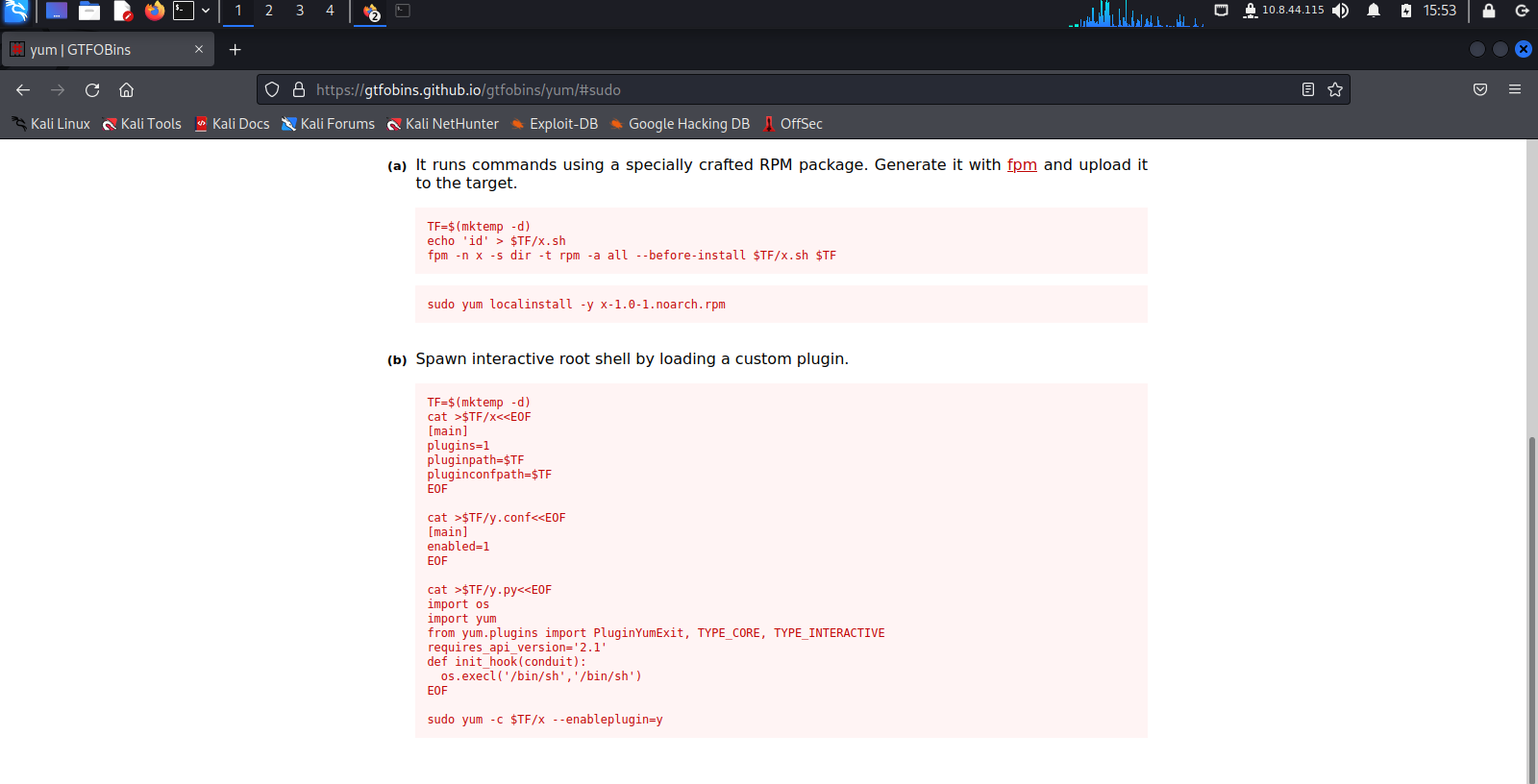Open the Kali applications menu
Image resolution: width=1538 pixels, height=784 pixels.
[16, 11]
